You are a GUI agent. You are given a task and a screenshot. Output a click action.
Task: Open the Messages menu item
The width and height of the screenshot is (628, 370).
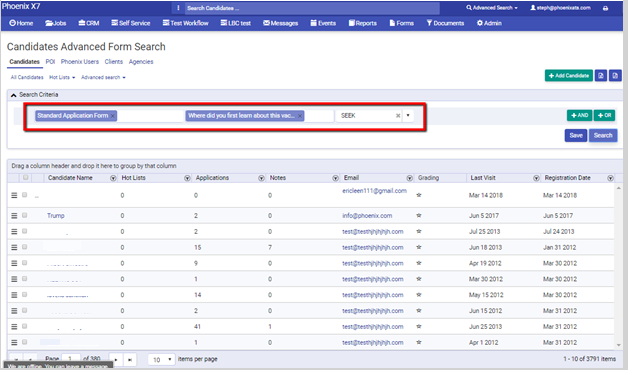tap(280, 23)
